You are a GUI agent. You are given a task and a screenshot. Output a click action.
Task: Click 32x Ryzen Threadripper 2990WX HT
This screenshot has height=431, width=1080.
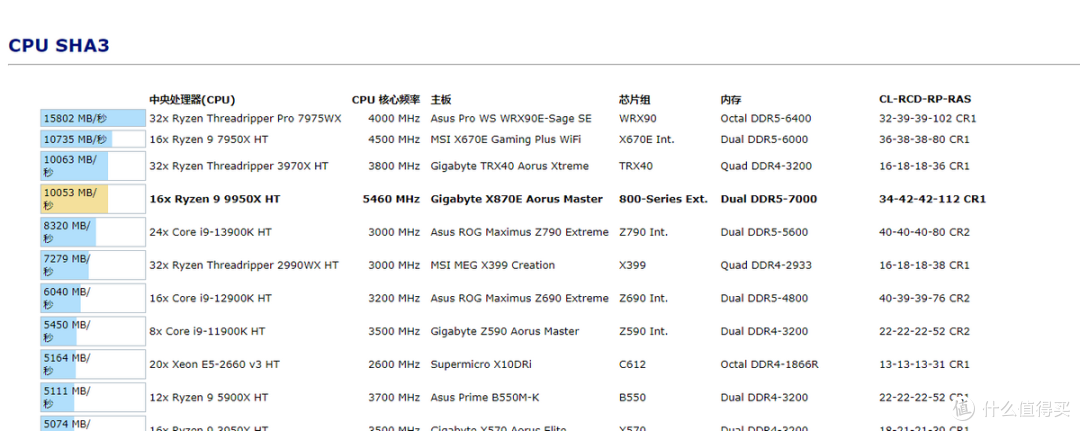[244, 265]
